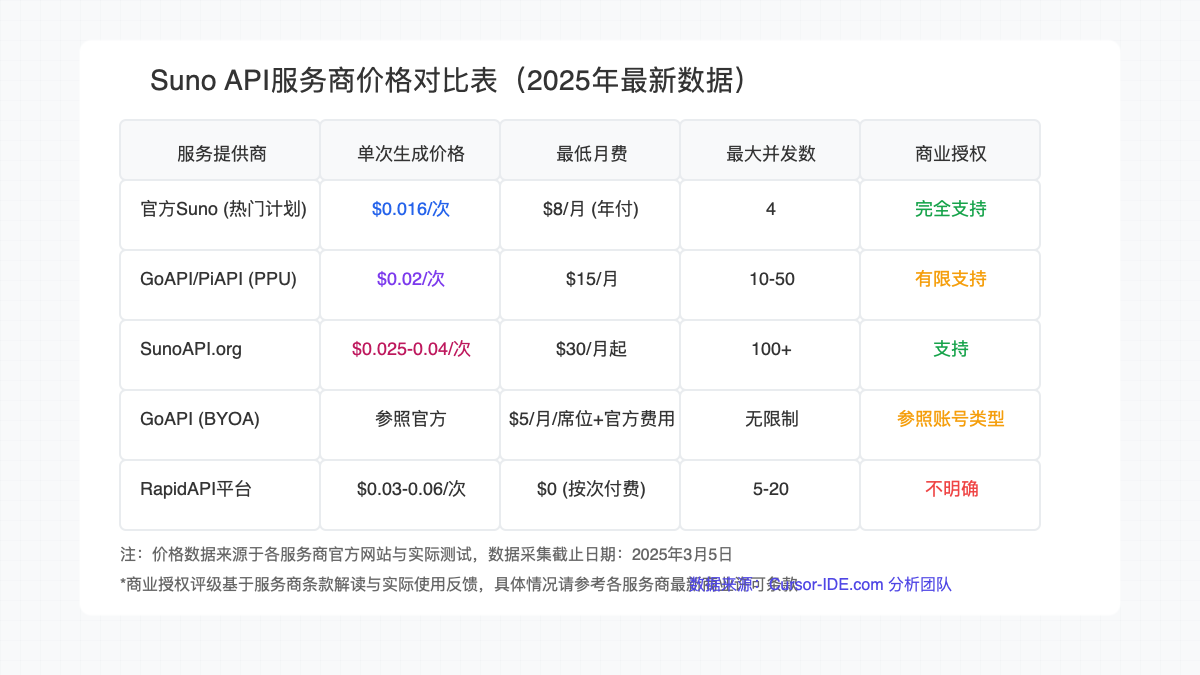Select the 服务提供商 column header
The width and height of the screenshot is (1200, 675).
pyautogui.click(x=220, y=153)
